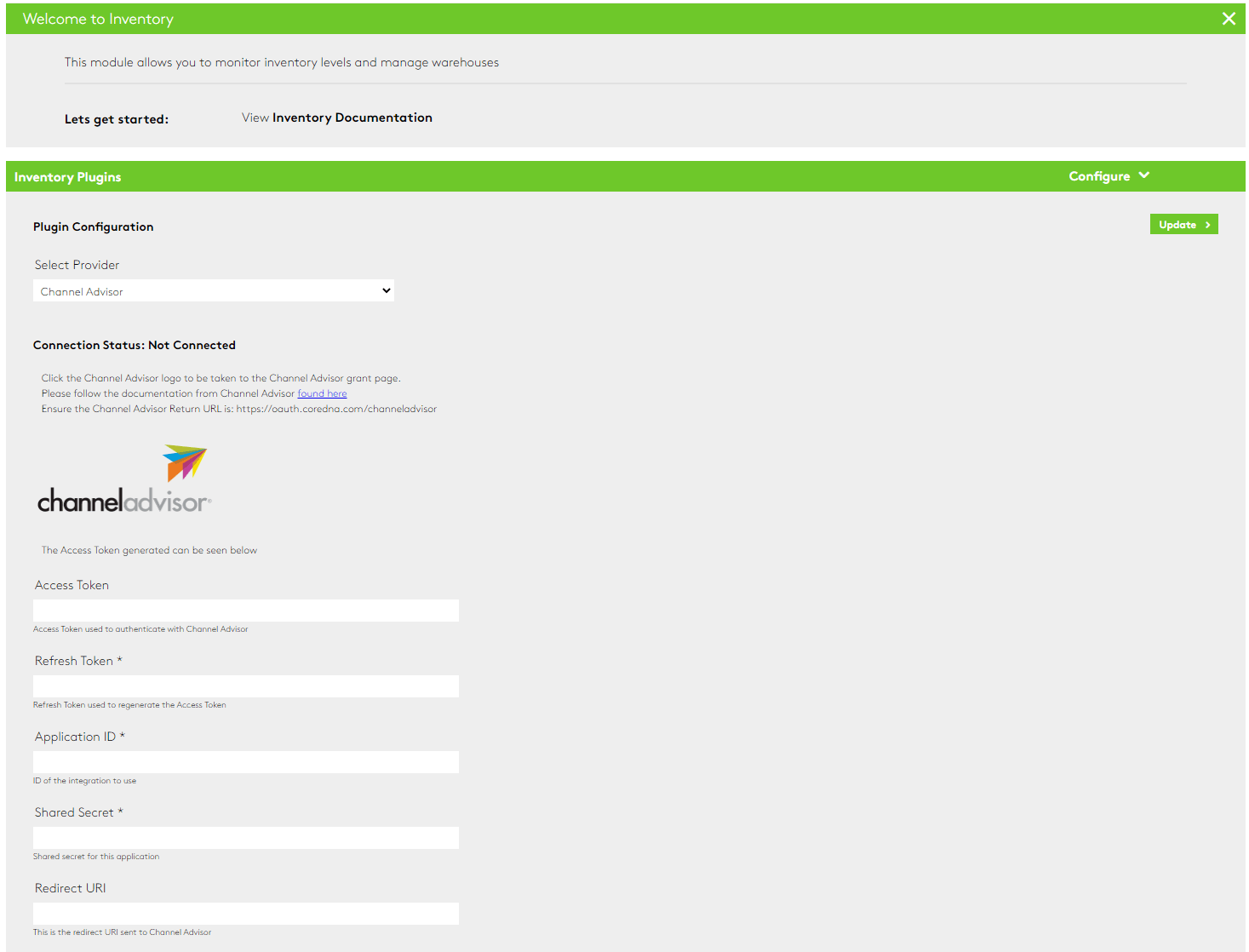1249x952 pixels.
Task: Click the Refresh Token input box
Action: click(245, 685)
